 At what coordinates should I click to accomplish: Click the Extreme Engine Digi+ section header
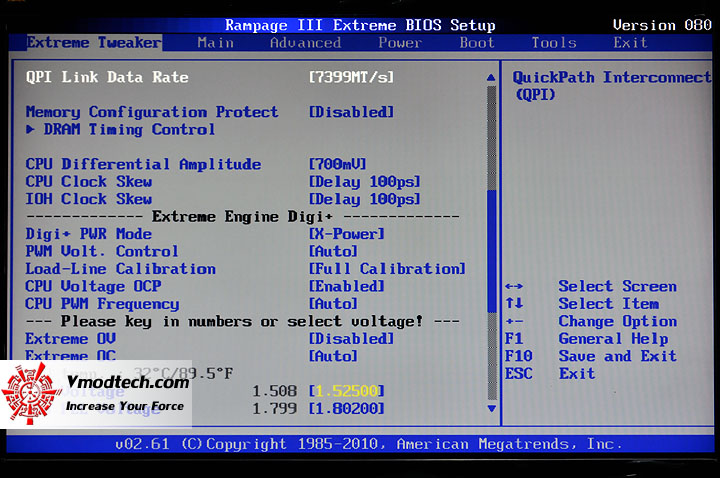242,216
